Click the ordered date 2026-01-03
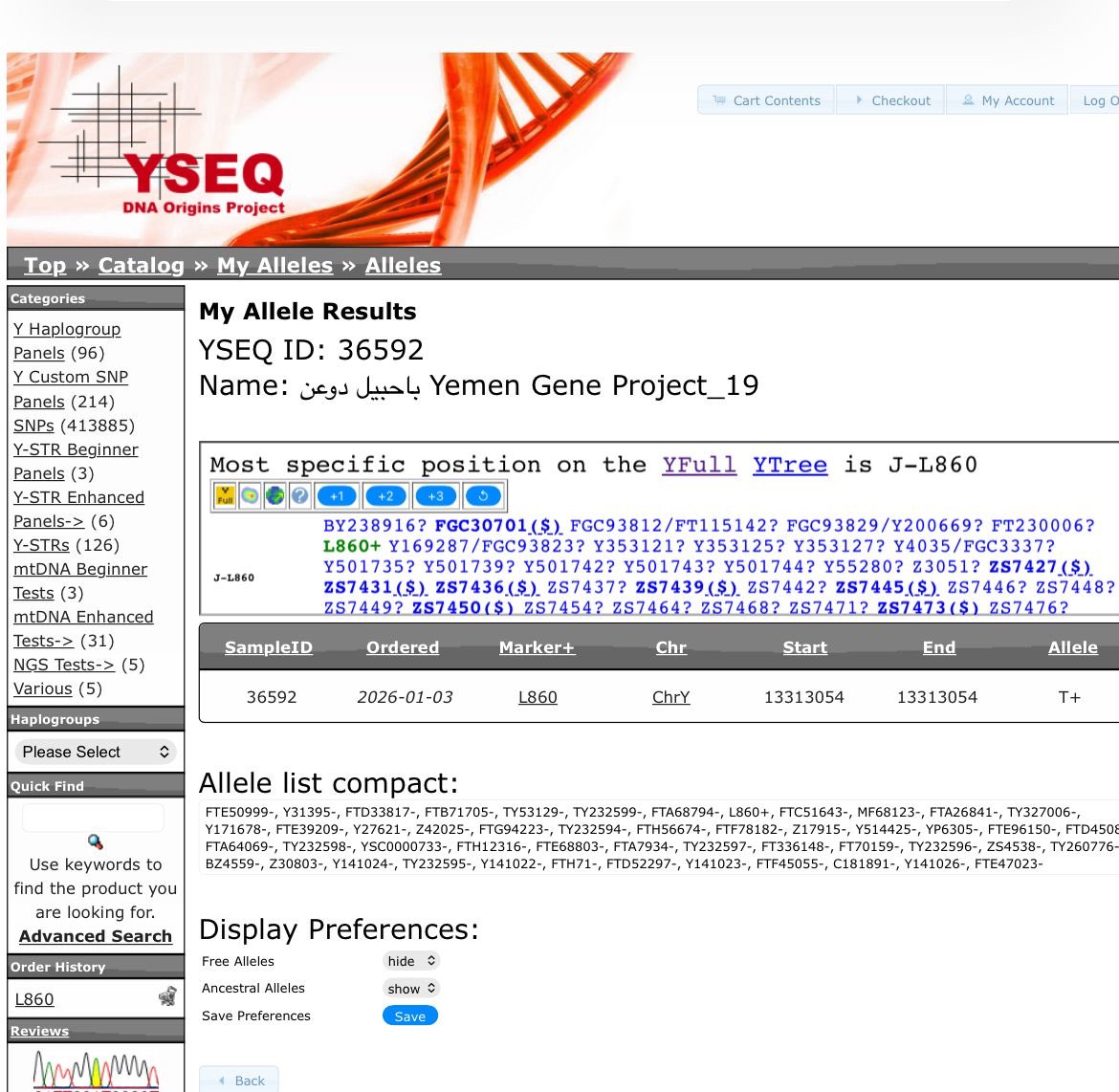Image resolution: width=1119 pixels, height=1092 pixels. (x=405, y=696)
